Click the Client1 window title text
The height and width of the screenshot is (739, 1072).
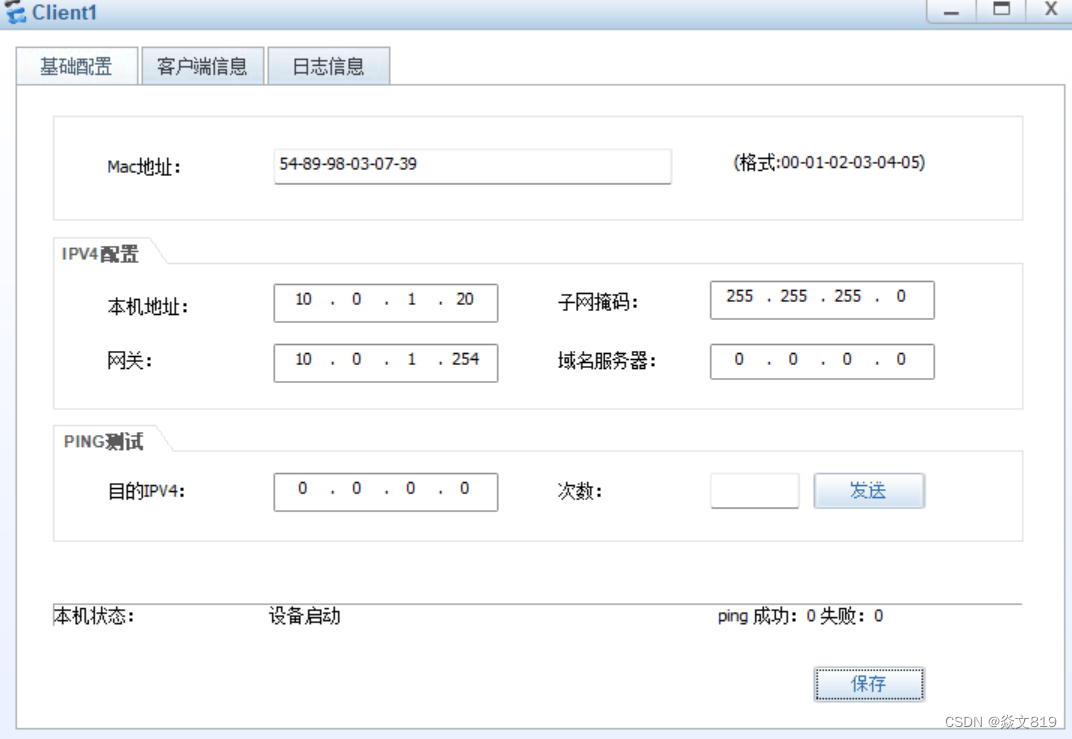(65, 12)
